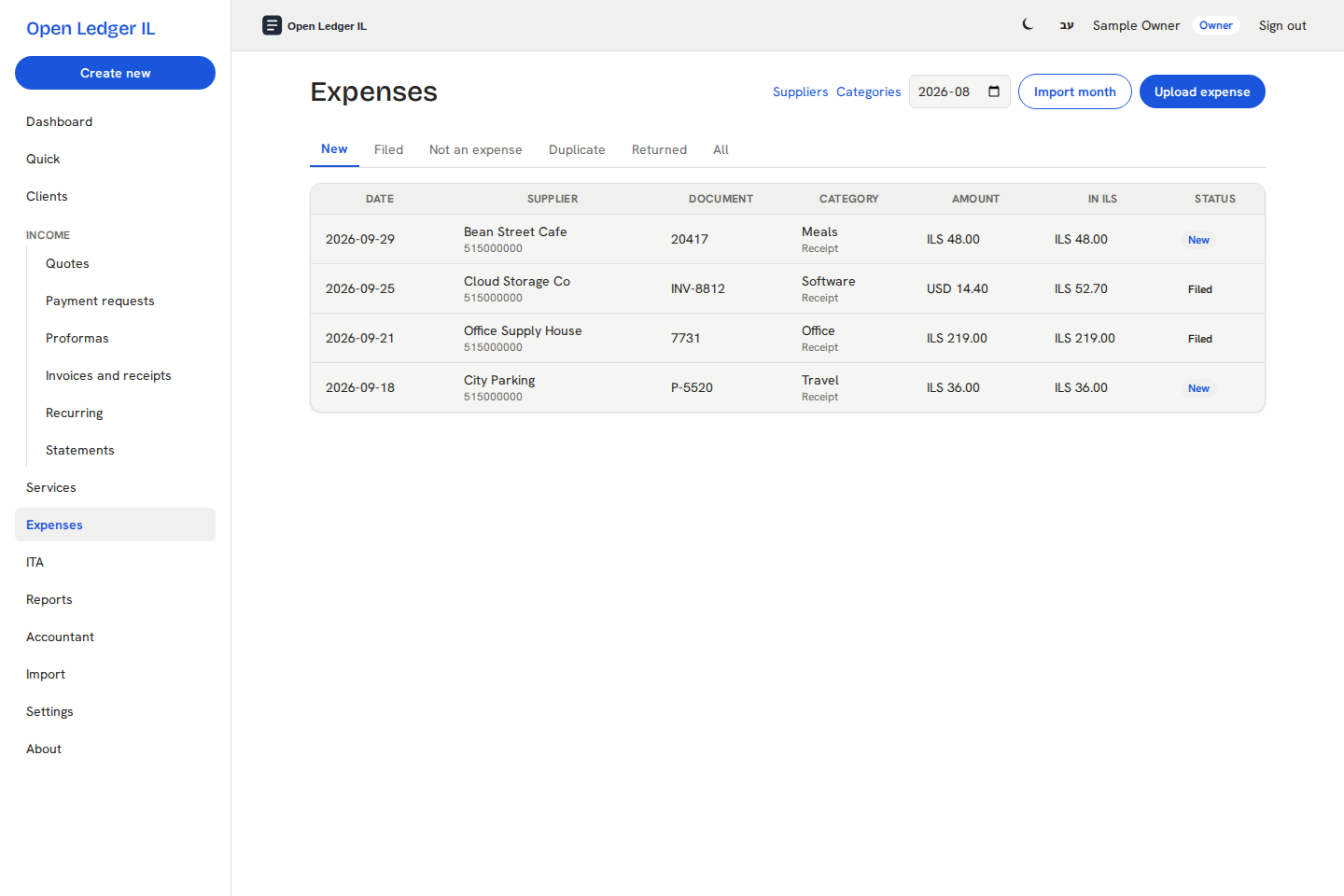Click document number INV-8812
Viewport: 1344px width, 896px height.
[x=698, y=288]
